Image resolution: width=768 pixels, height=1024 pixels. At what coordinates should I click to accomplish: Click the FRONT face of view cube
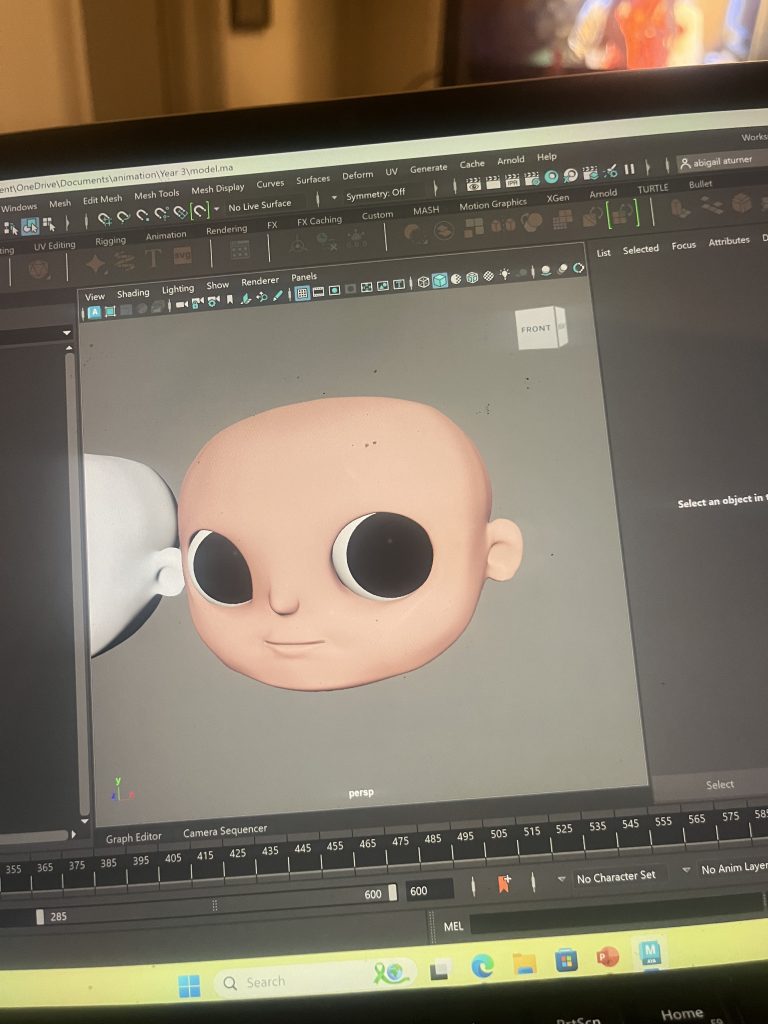(537, 328)
